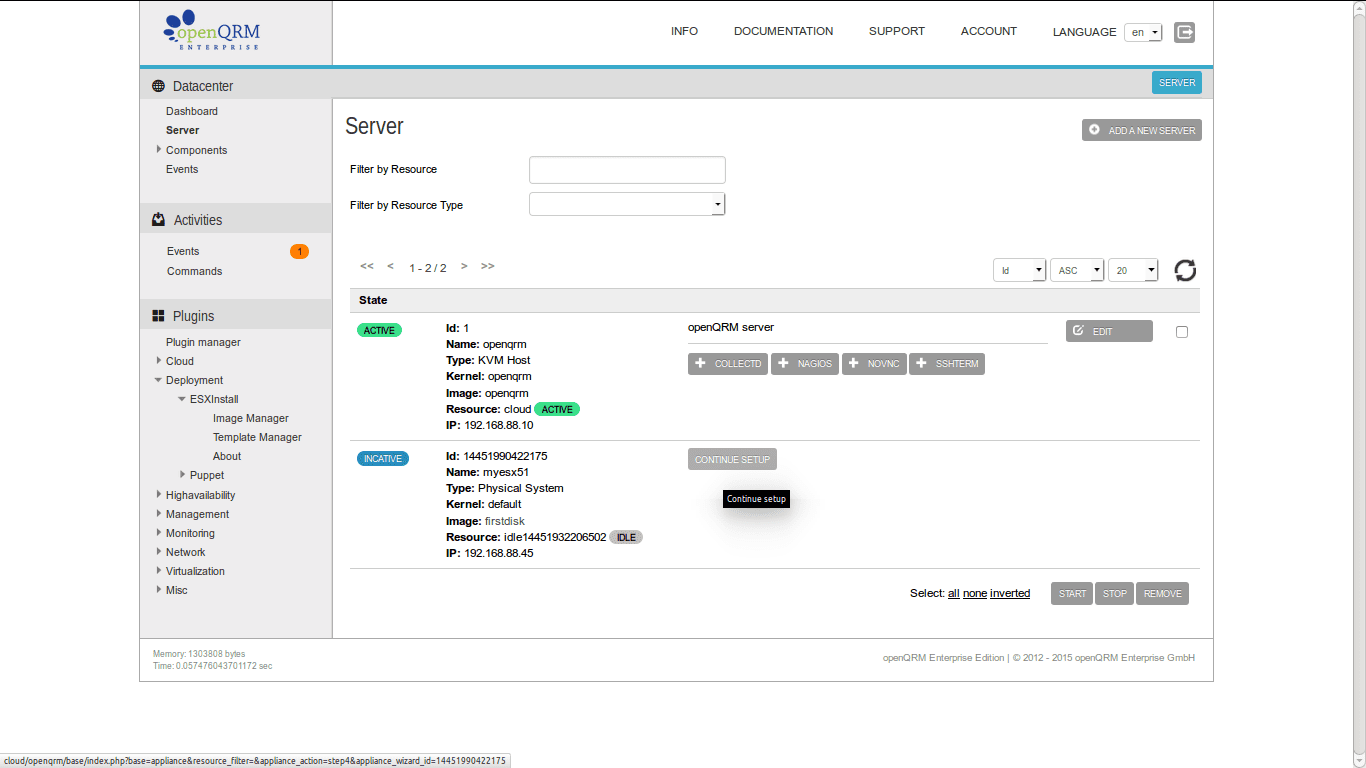The height and width of the screenshot is (768, 1366).
Task: Click the pencil icon on Edit button
Action: [1078, 331]
